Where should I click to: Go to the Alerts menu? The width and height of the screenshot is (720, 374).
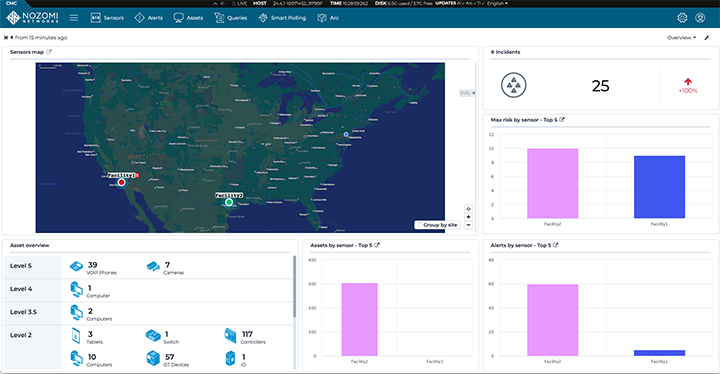(x=149, y=18)
